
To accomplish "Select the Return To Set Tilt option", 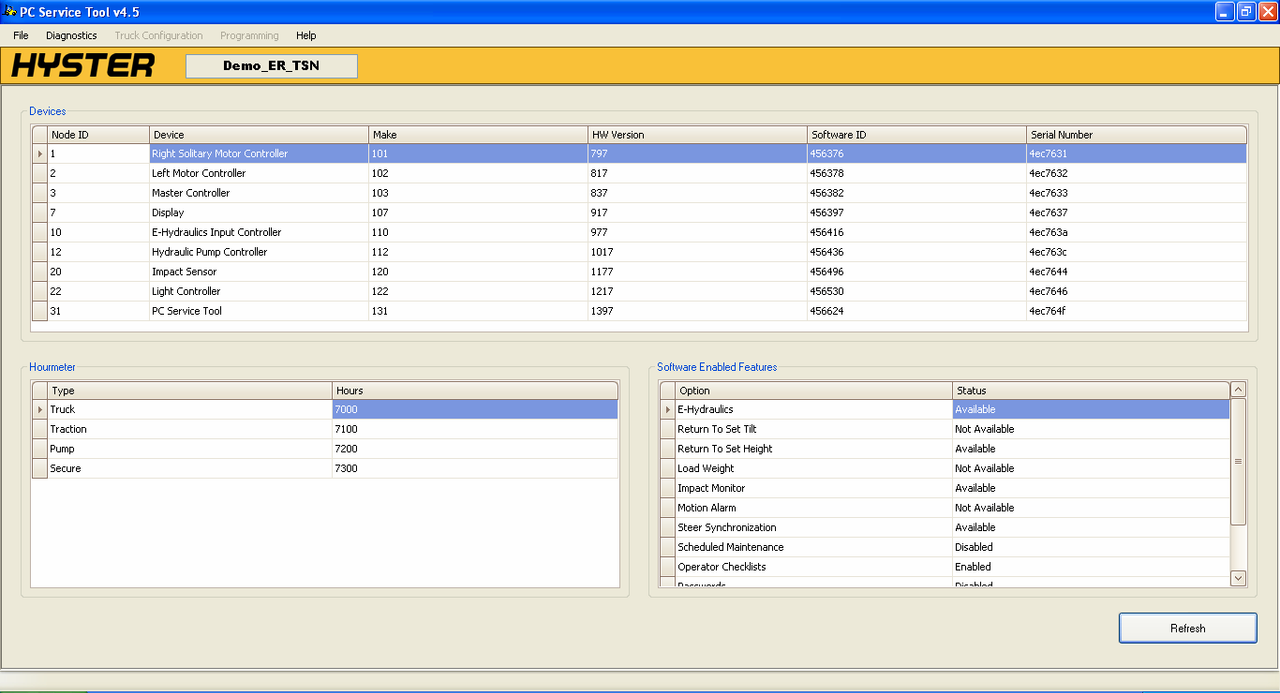I will (x=944, y=429).
